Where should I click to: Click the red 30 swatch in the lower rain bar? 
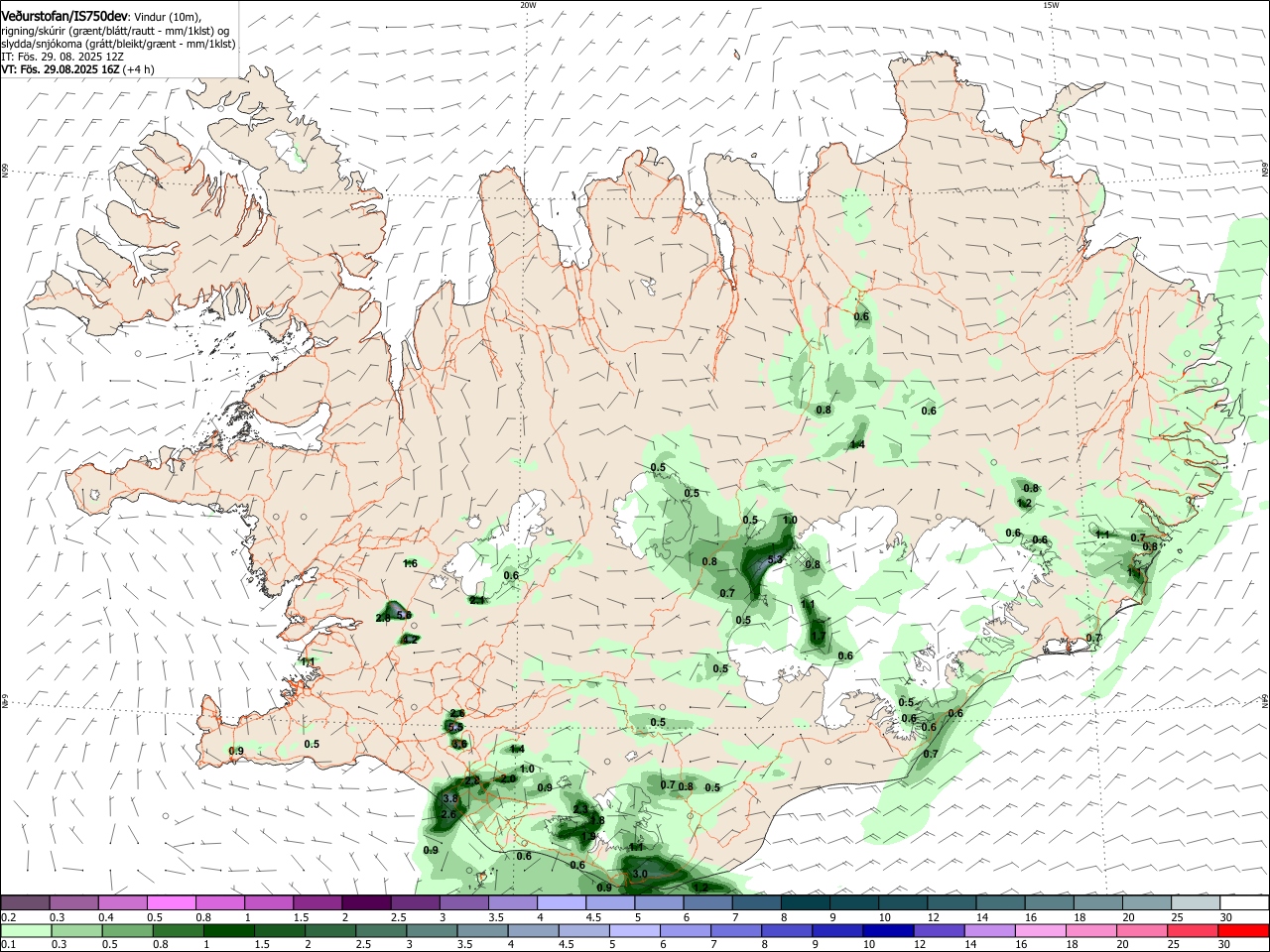[1243, 930]
